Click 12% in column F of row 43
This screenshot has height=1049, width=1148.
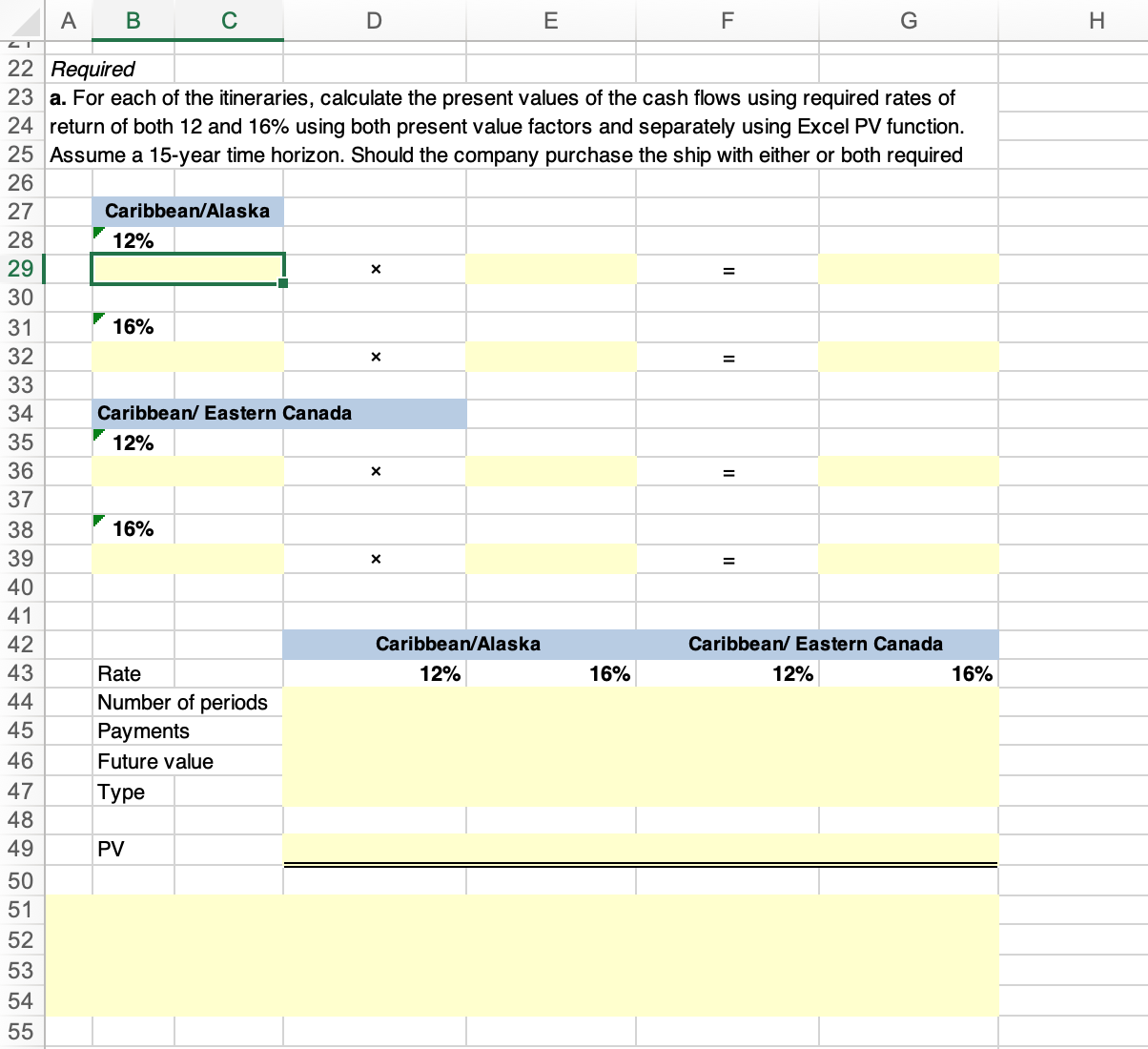point(792,674)
